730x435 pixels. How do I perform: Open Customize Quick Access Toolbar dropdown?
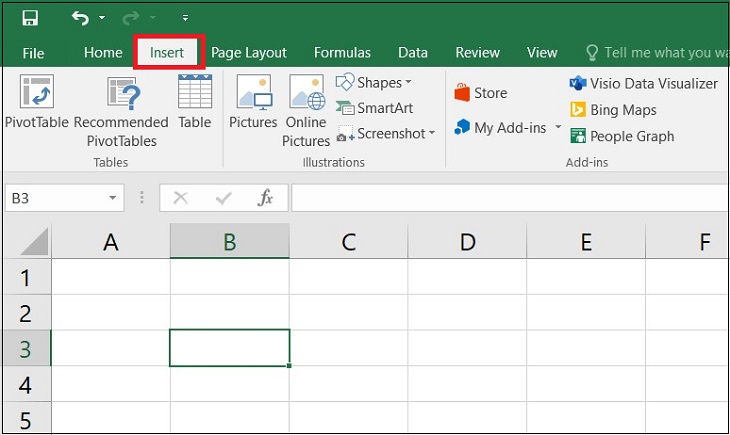tap(185, 18)
